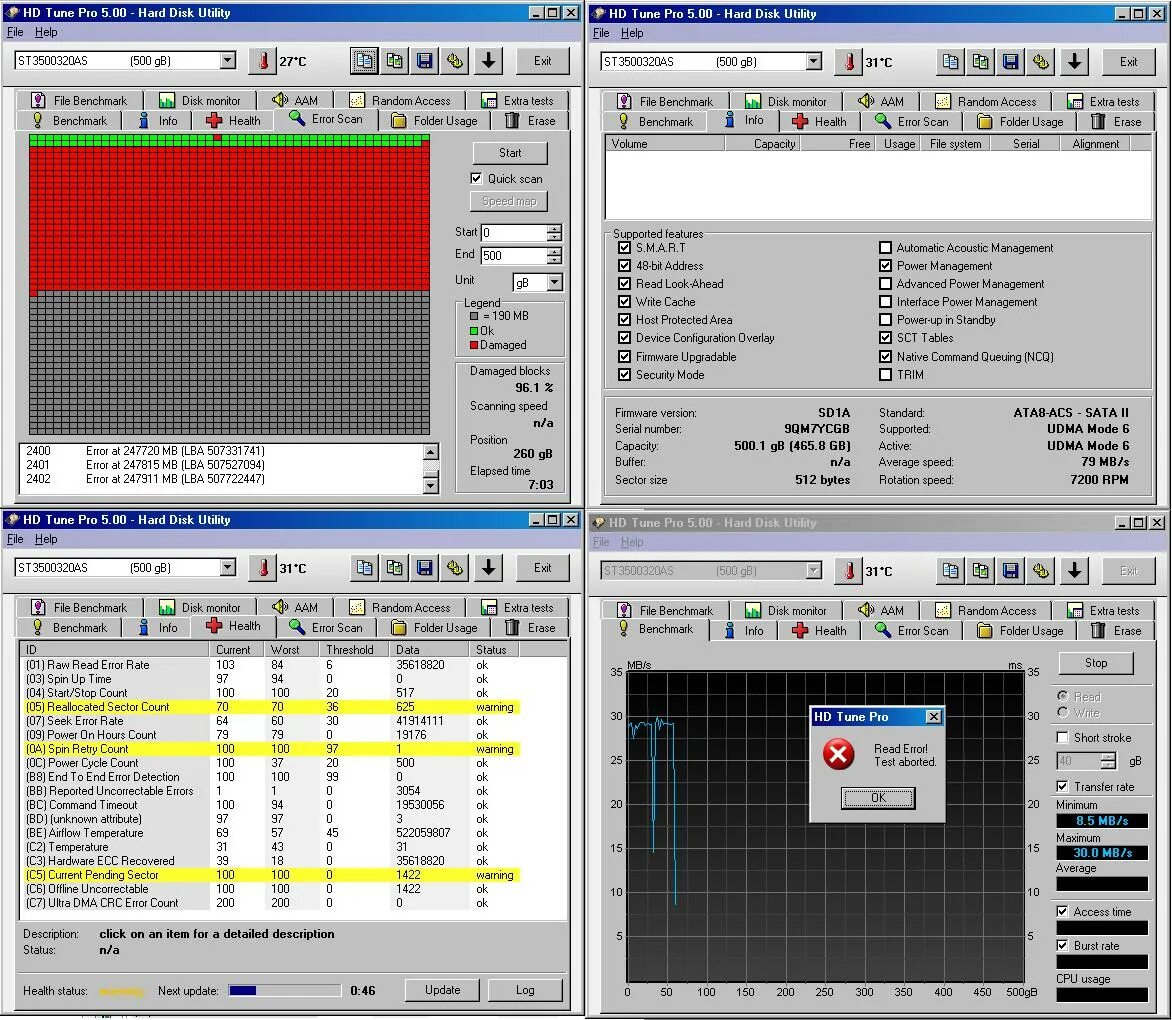Switch to Random Access tab in Health window

point(401,608)
